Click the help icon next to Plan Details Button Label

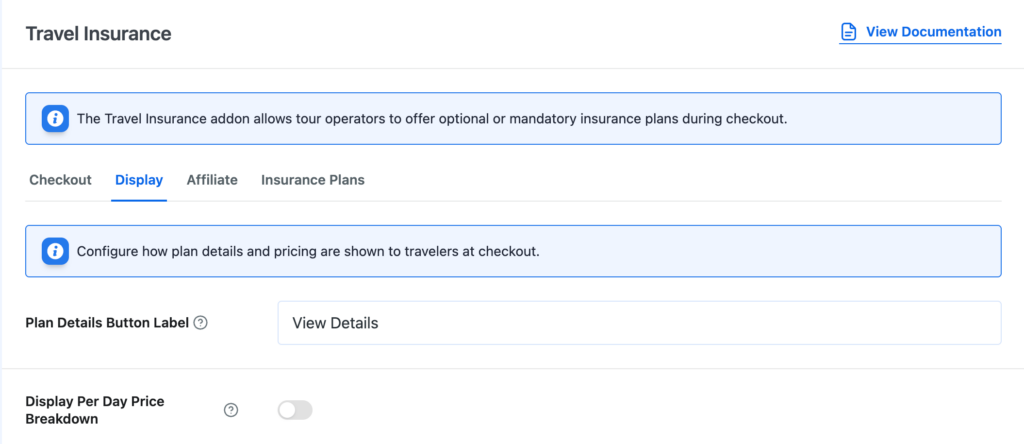tap(201, 323)
